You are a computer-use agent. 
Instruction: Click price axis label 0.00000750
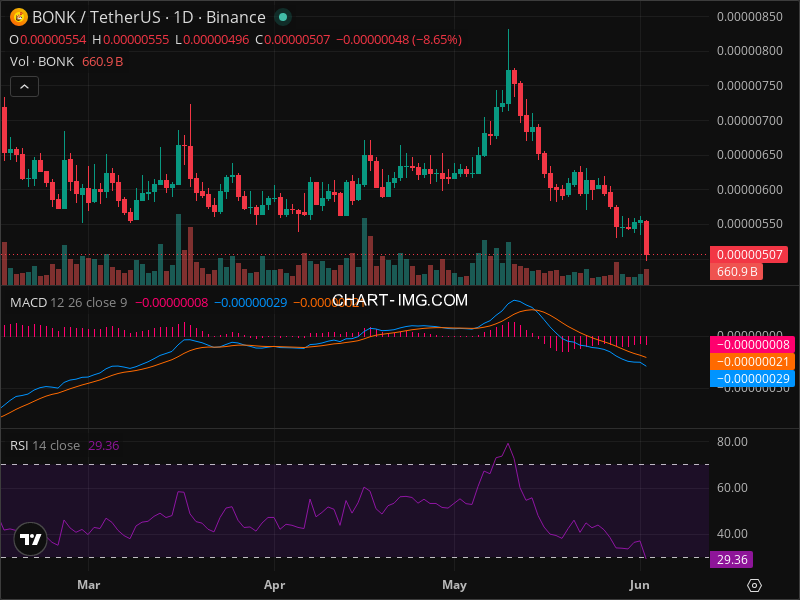[749, 85]
